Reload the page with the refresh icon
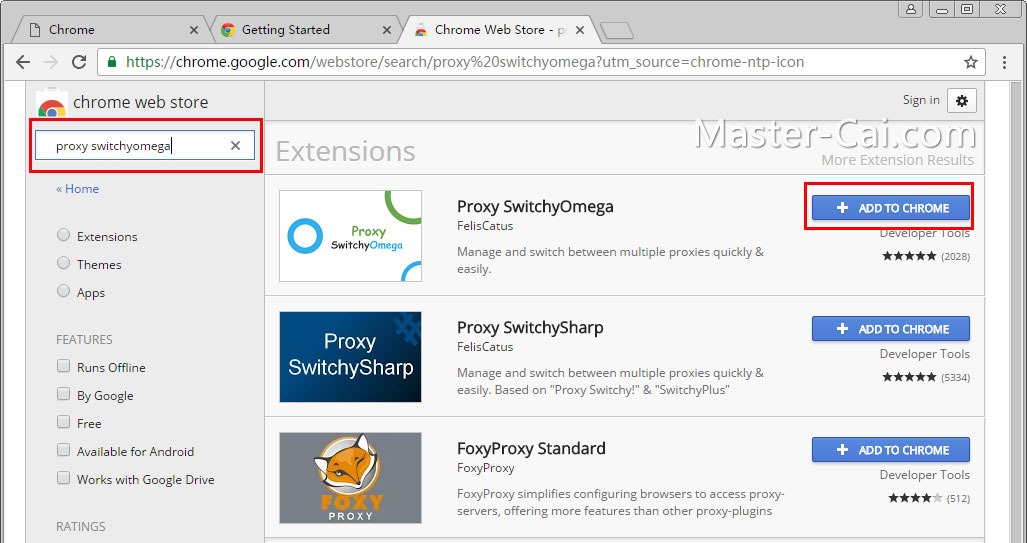Screen dimensions: 1027x543 [79, 62]
